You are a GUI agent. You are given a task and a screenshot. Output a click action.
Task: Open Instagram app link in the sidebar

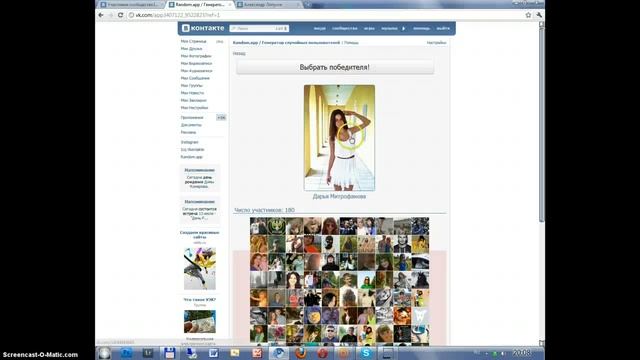(x=189, y=142)
